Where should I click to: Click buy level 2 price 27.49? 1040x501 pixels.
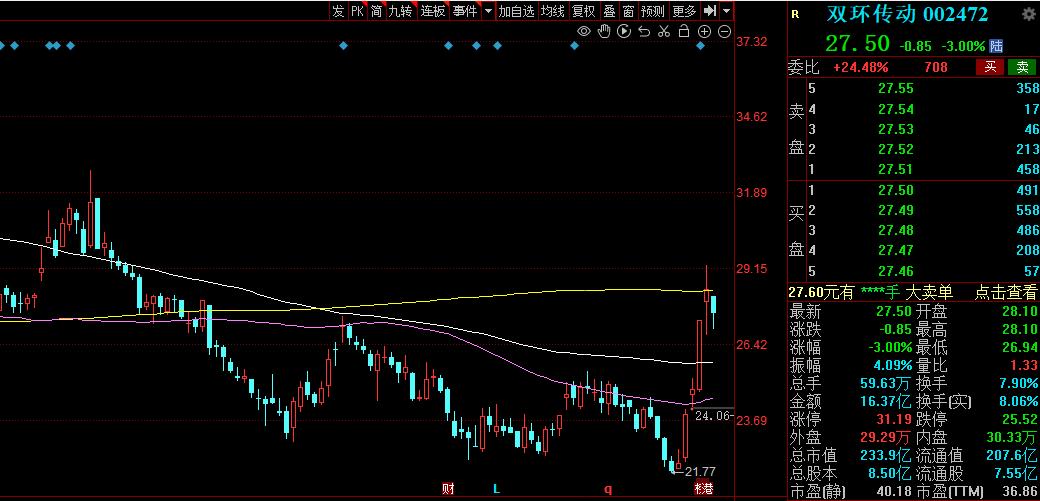click(x=895, y=210)
